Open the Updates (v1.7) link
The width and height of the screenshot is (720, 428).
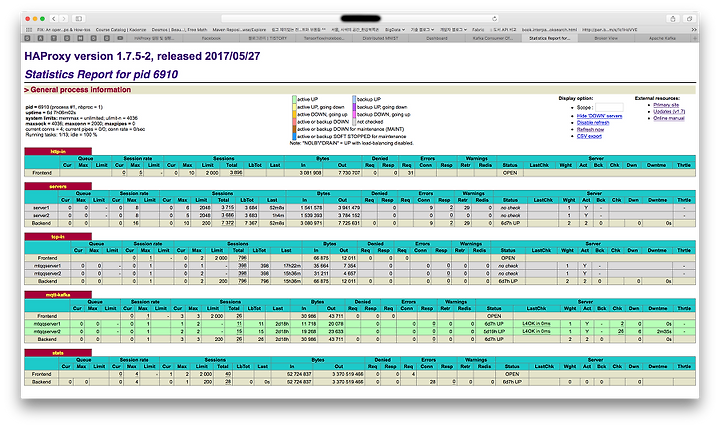coord(669,111)
